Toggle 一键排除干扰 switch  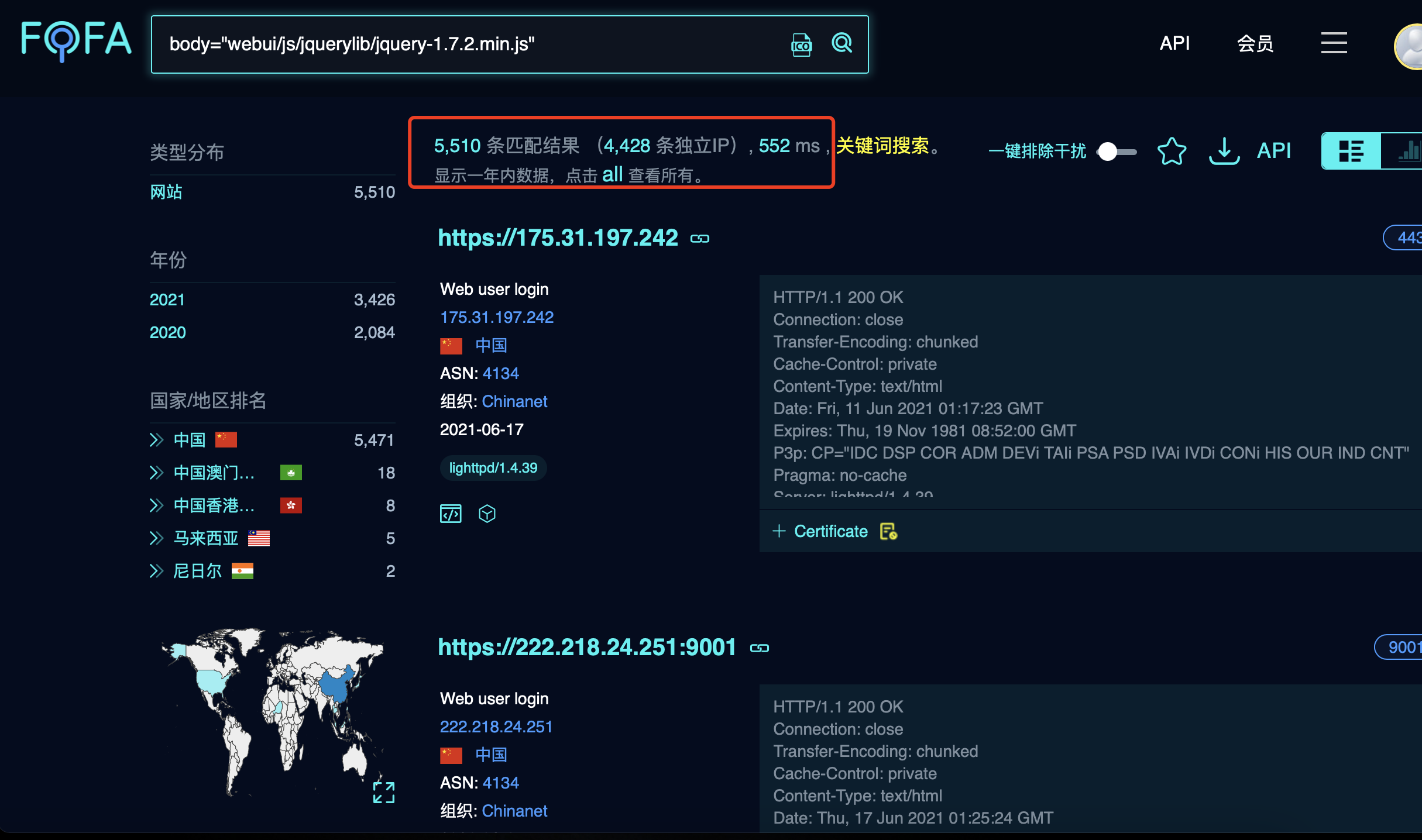(1117, 152)
